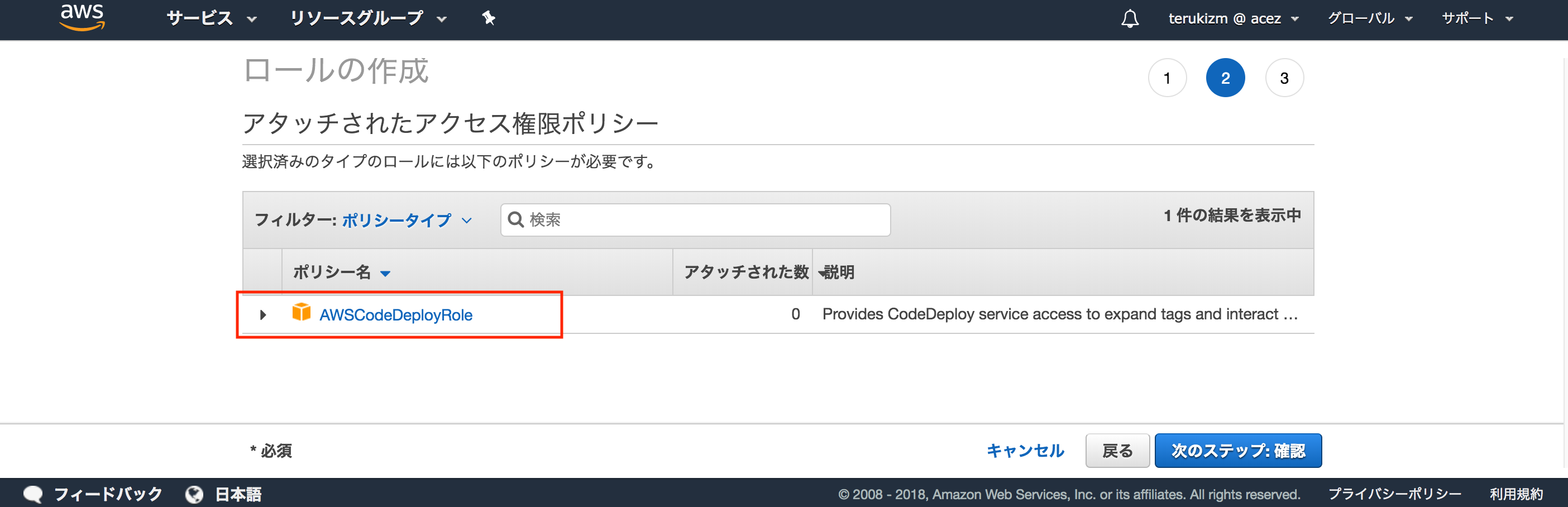Viewport: 1568px width, 507px height.
Task: Open the 利用規約 link
Action: pyautogui.click(x=1516, y=494)
